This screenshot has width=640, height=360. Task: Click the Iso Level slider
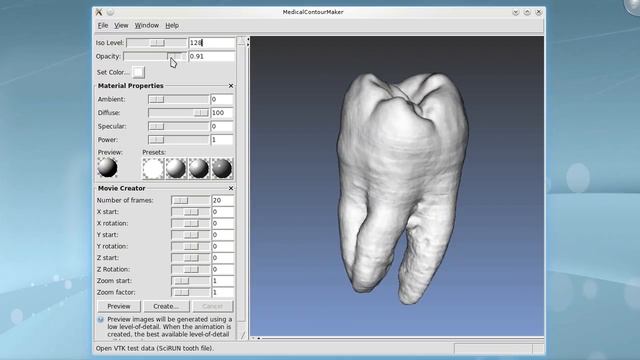(x=156, y=42)
